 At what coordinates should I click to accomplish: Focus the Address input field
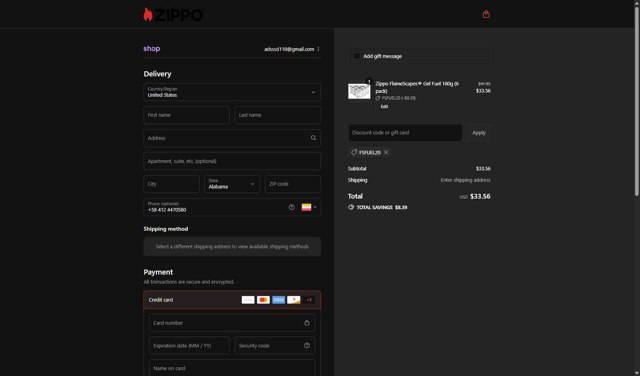(x=232, y=138)
